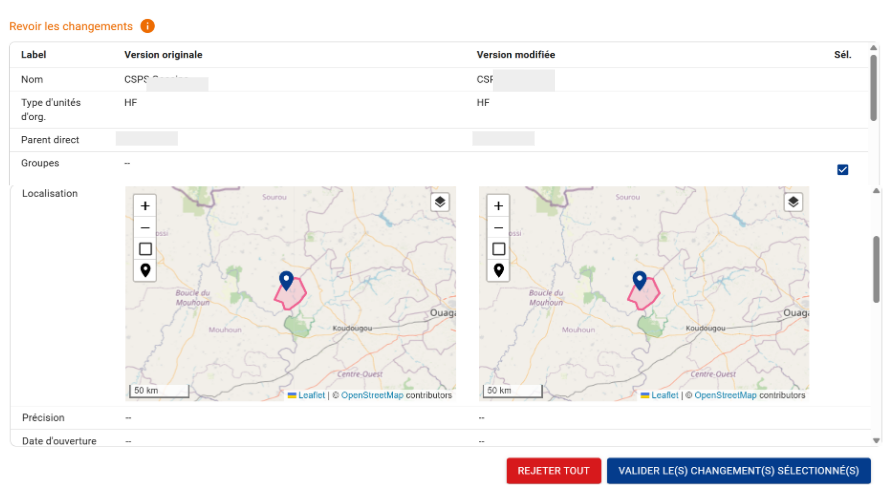Select the rectangle tool on modified map
This screenshot has width=892, height=493.
498,249
